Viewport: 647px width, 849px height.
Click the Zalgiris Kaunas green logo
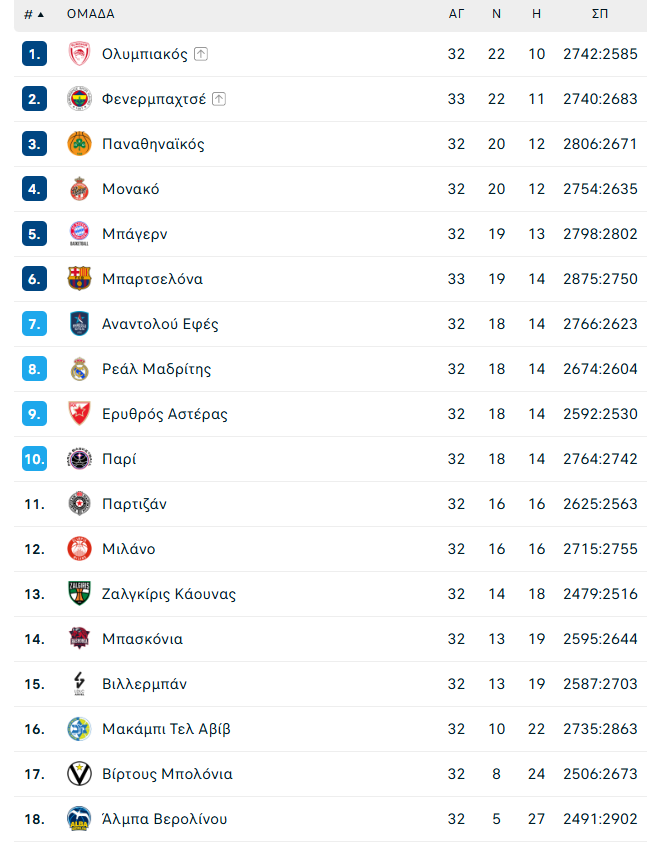pos(79,593)
